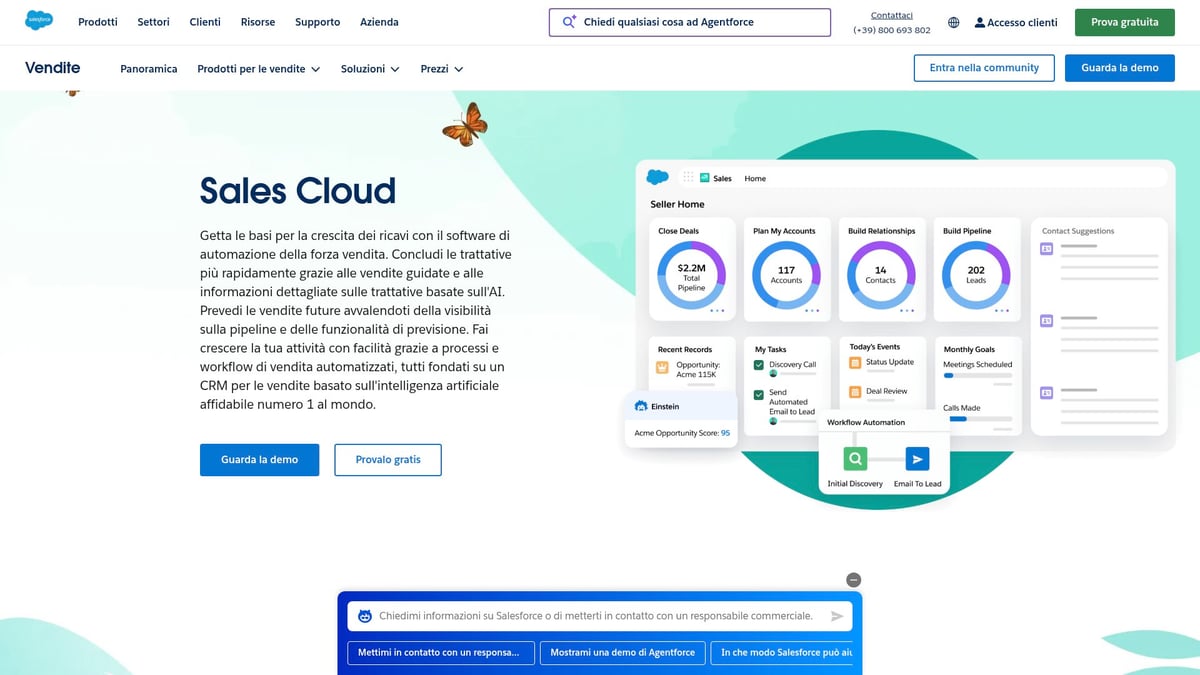Open the globe language selector
This screenshot has width=1200, height=675.
click(x=953, y=21)
